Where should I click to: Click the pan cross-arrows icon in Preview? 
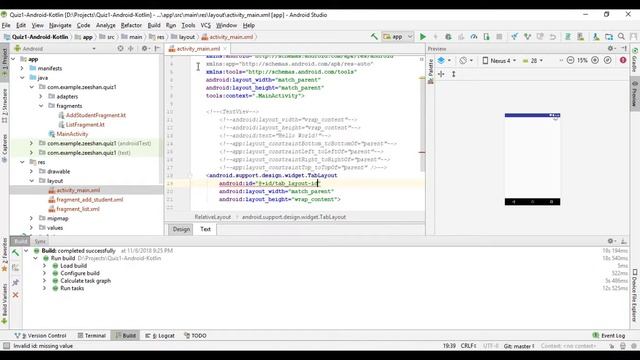click(441, 74)
